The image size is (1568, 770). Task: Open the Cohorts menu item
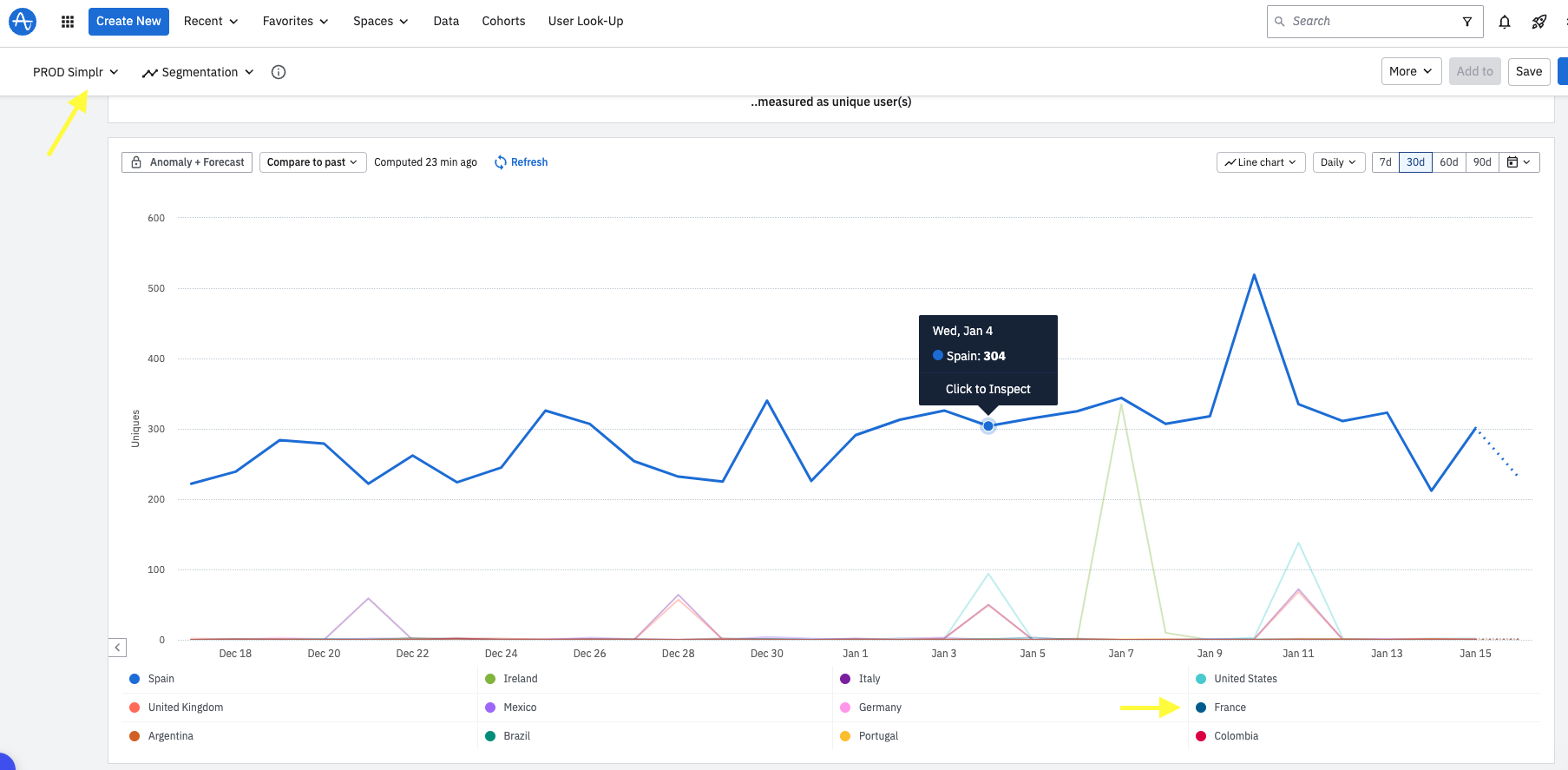503,22
